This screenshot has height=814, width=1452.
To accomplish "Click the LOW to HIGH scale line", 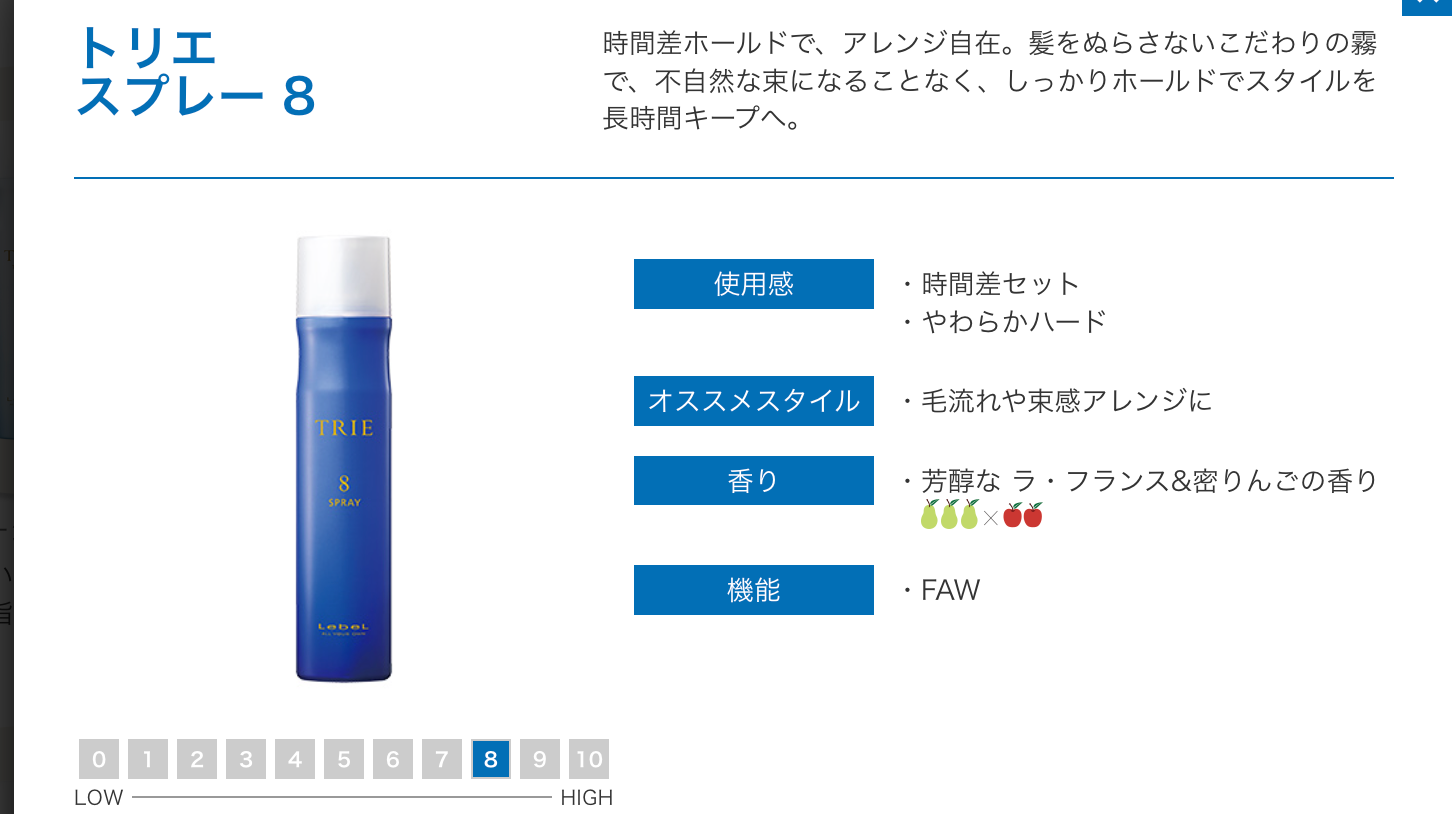I will [x=342, y=797].
